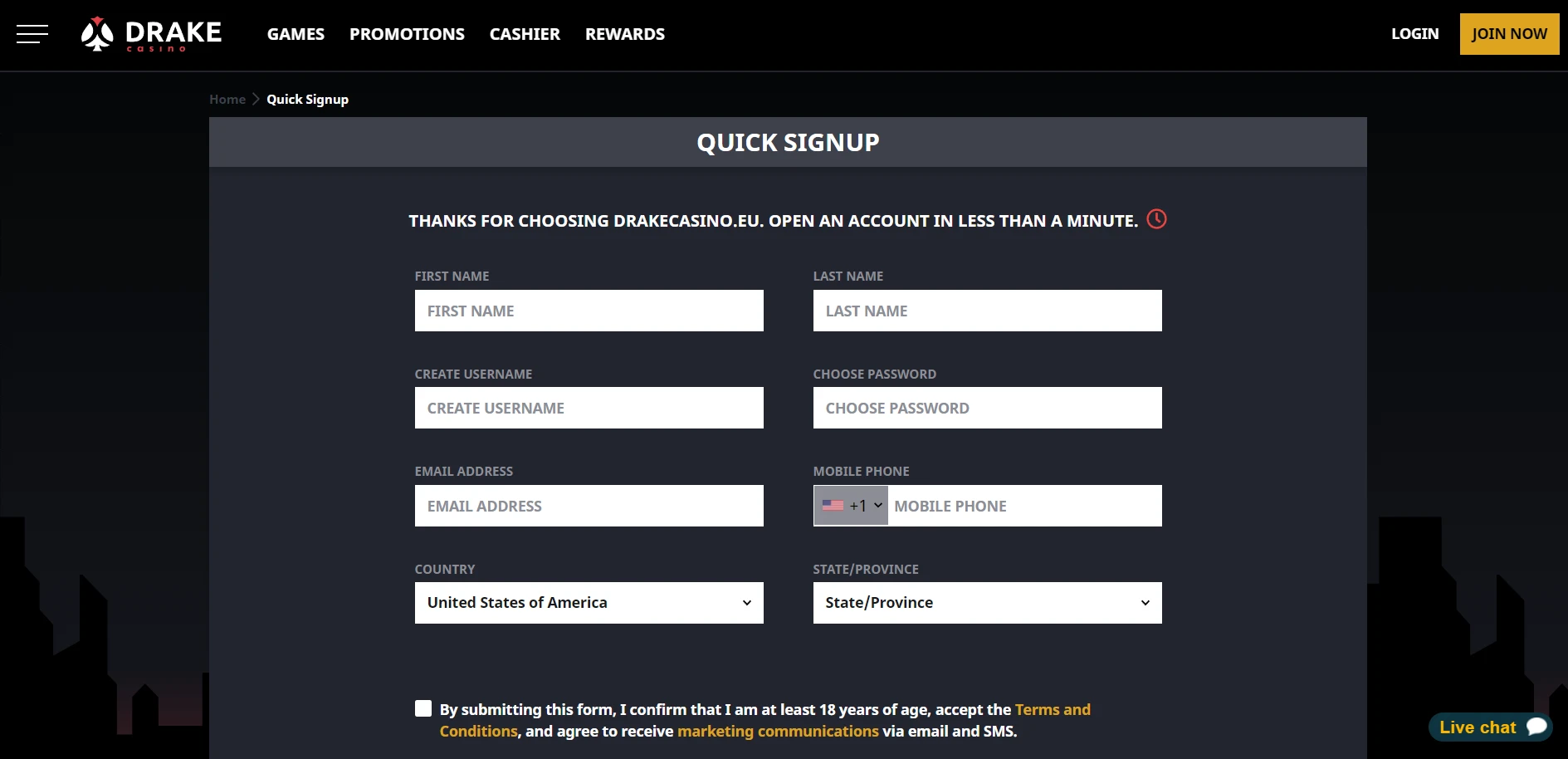Click the EMAIL ADDRESS field label
This screenshot has width=1568, height=759.
464,471
